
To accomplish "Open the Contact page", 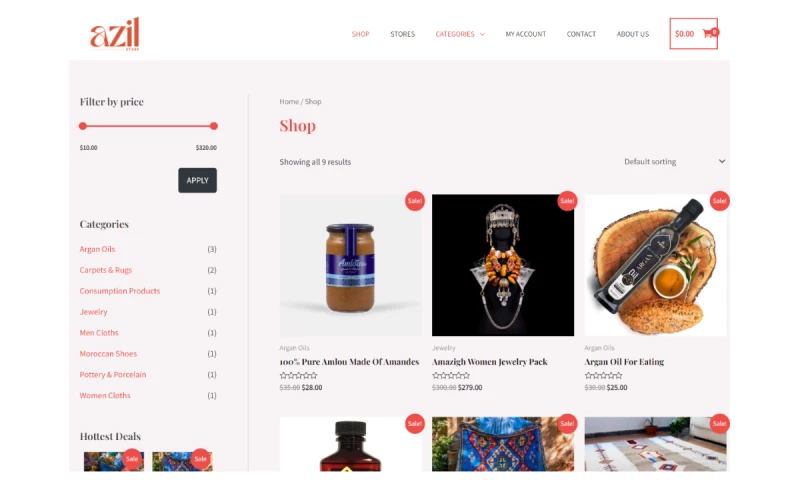I will [581, 34].
